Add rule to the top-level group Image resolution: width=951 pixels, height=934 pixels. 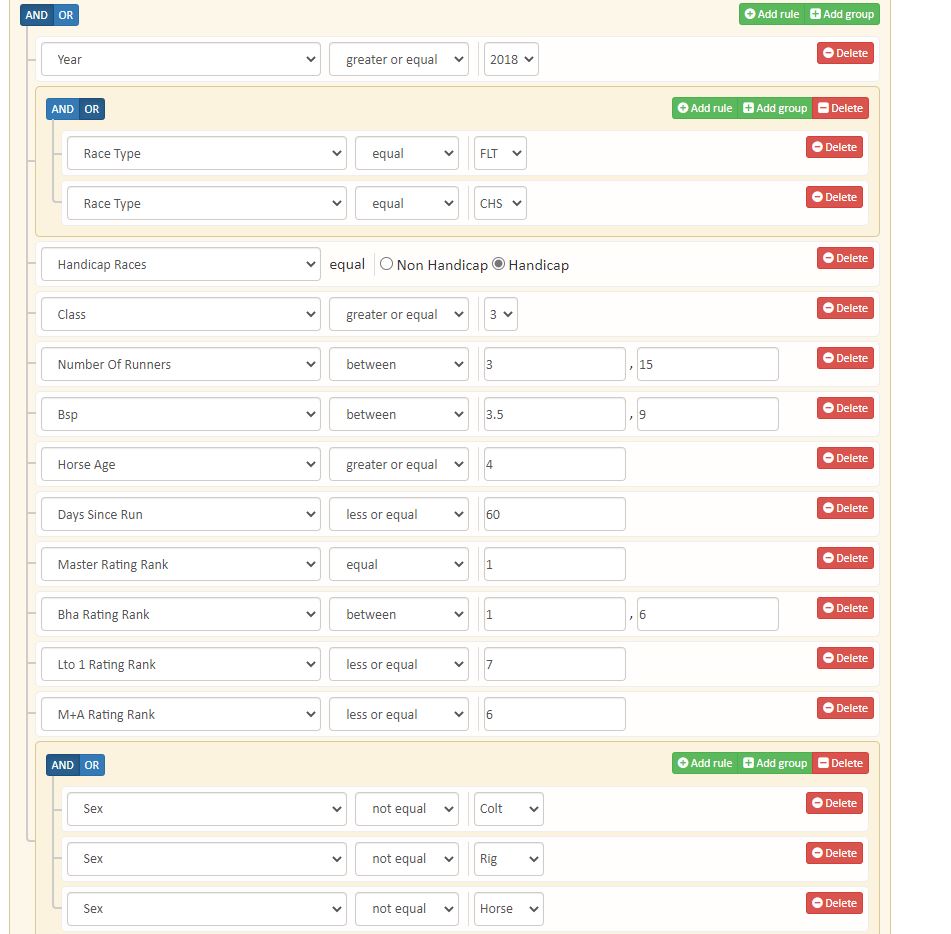(771, 14)
